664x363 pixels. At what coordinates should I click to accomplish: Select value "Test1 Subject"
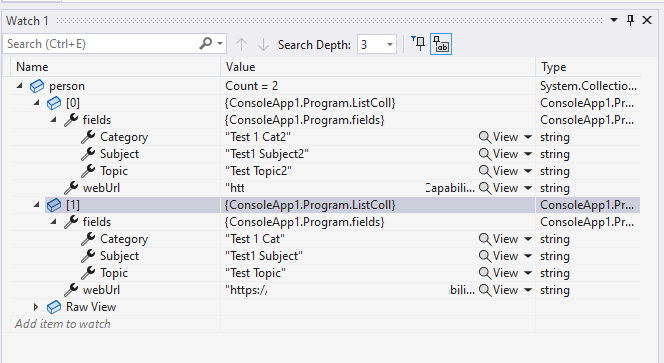click(264, 256)
